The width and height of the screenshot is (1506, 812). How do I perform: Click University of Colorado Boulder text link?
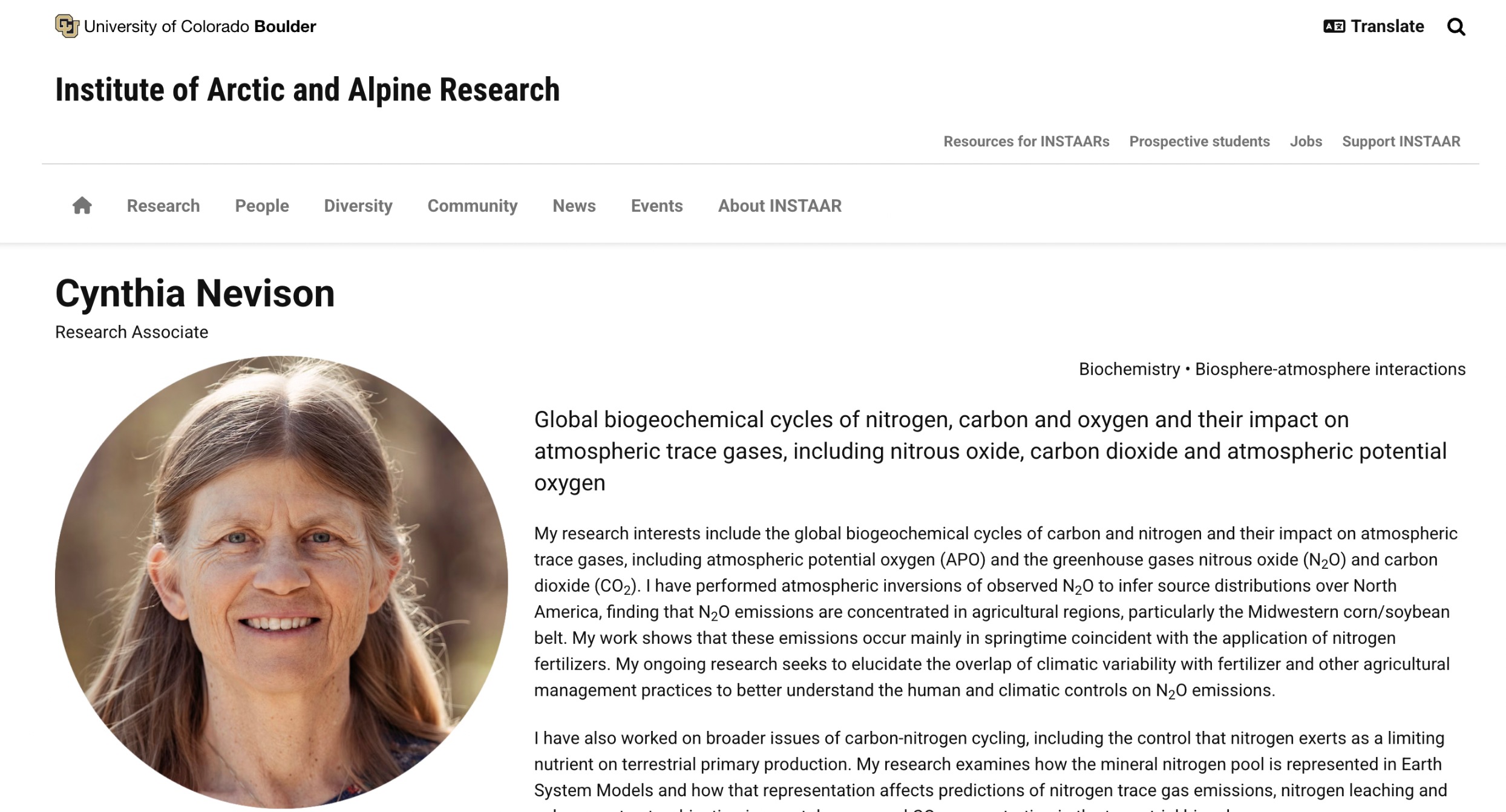[x=200, y=27]
